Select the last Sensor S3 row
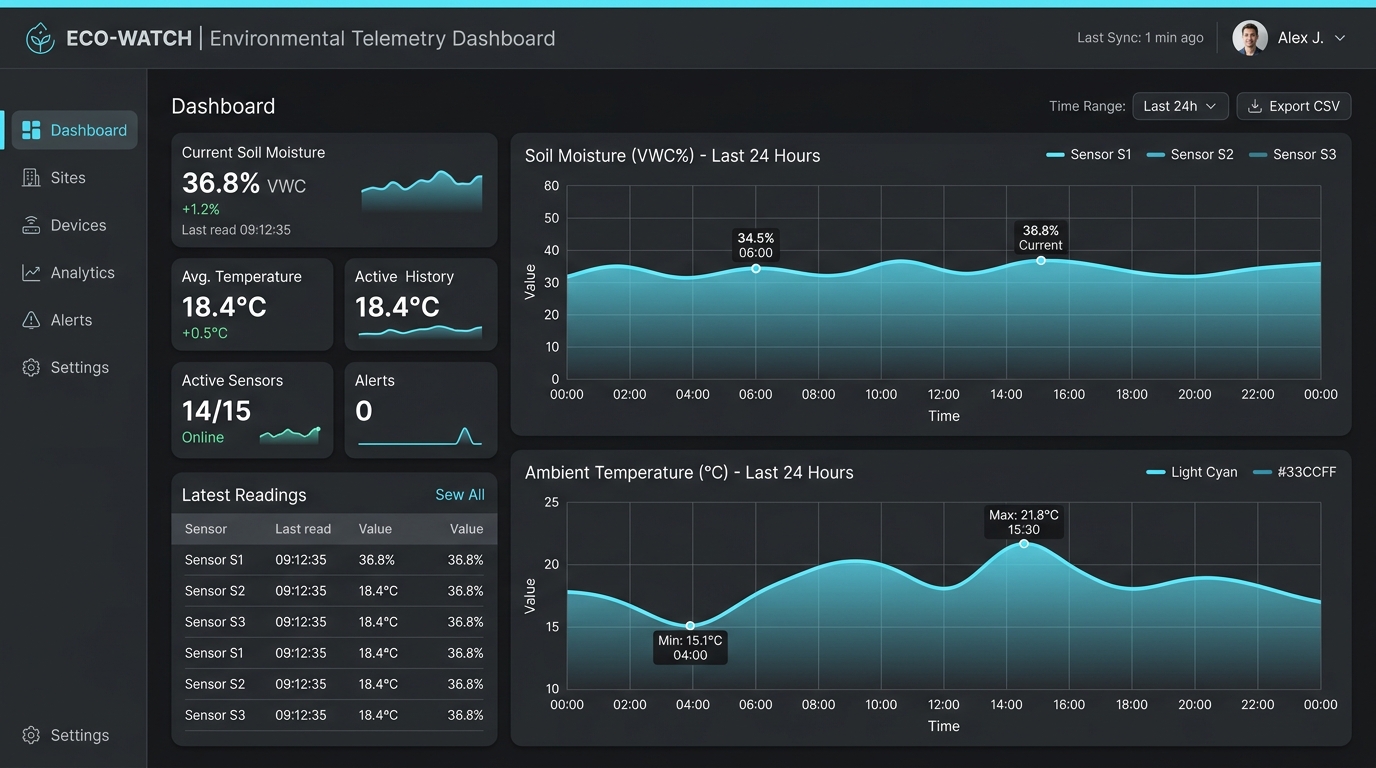This screenshot has height=768, width=1376. 334,715
